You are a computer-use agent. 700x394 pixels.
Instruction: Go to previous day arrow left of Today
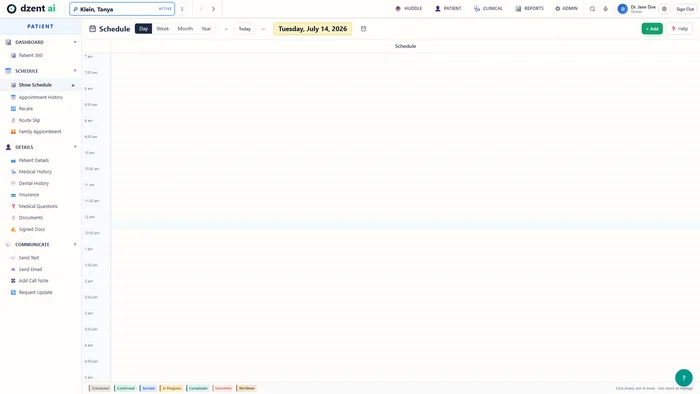[x=226, y=29]
